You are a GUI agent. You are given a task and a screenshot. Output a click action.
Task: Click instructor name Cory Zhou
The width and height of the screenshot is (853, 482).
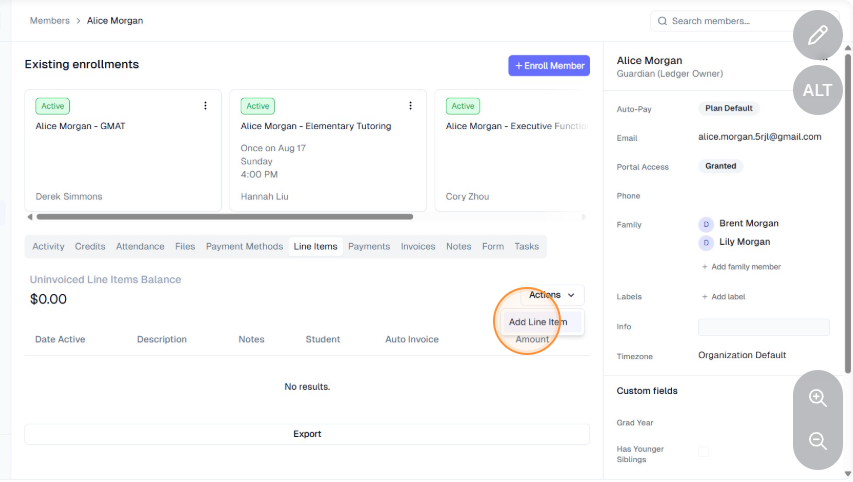point(467,197)
